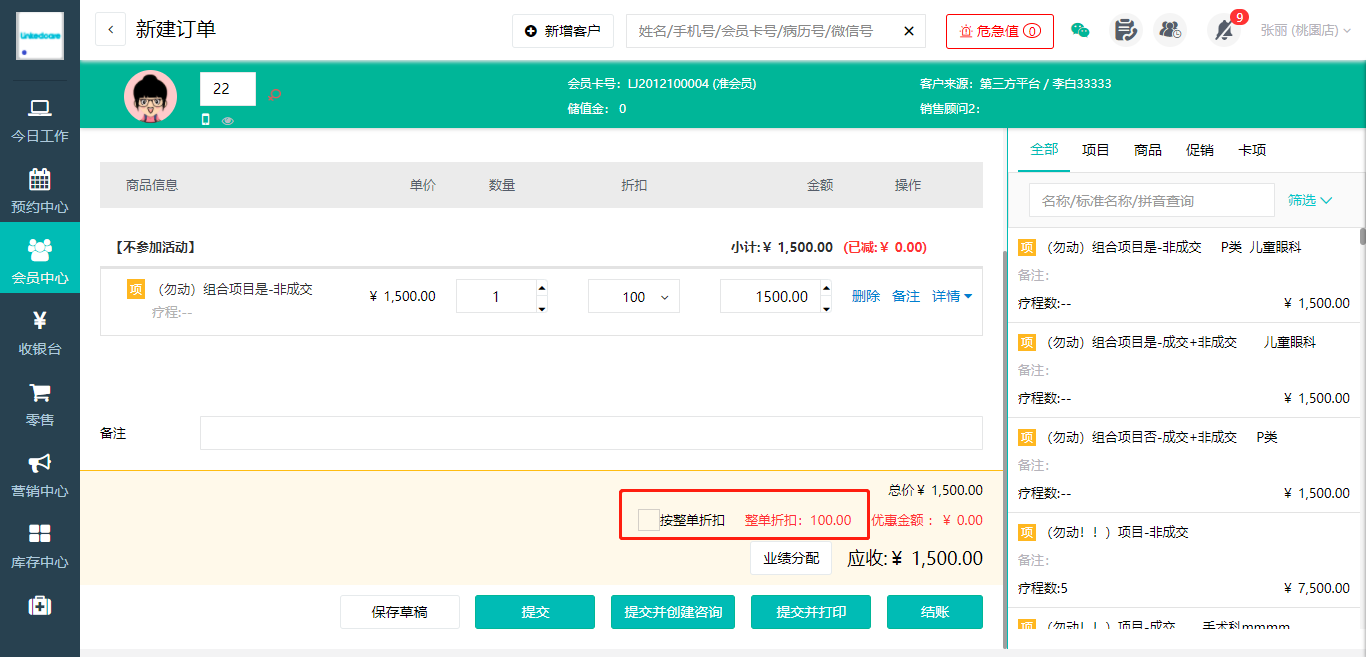Click 整单折扣：100.00 value
This screenshot has height=657, width=1366.
pyautogui.click(x=798, y=520)
